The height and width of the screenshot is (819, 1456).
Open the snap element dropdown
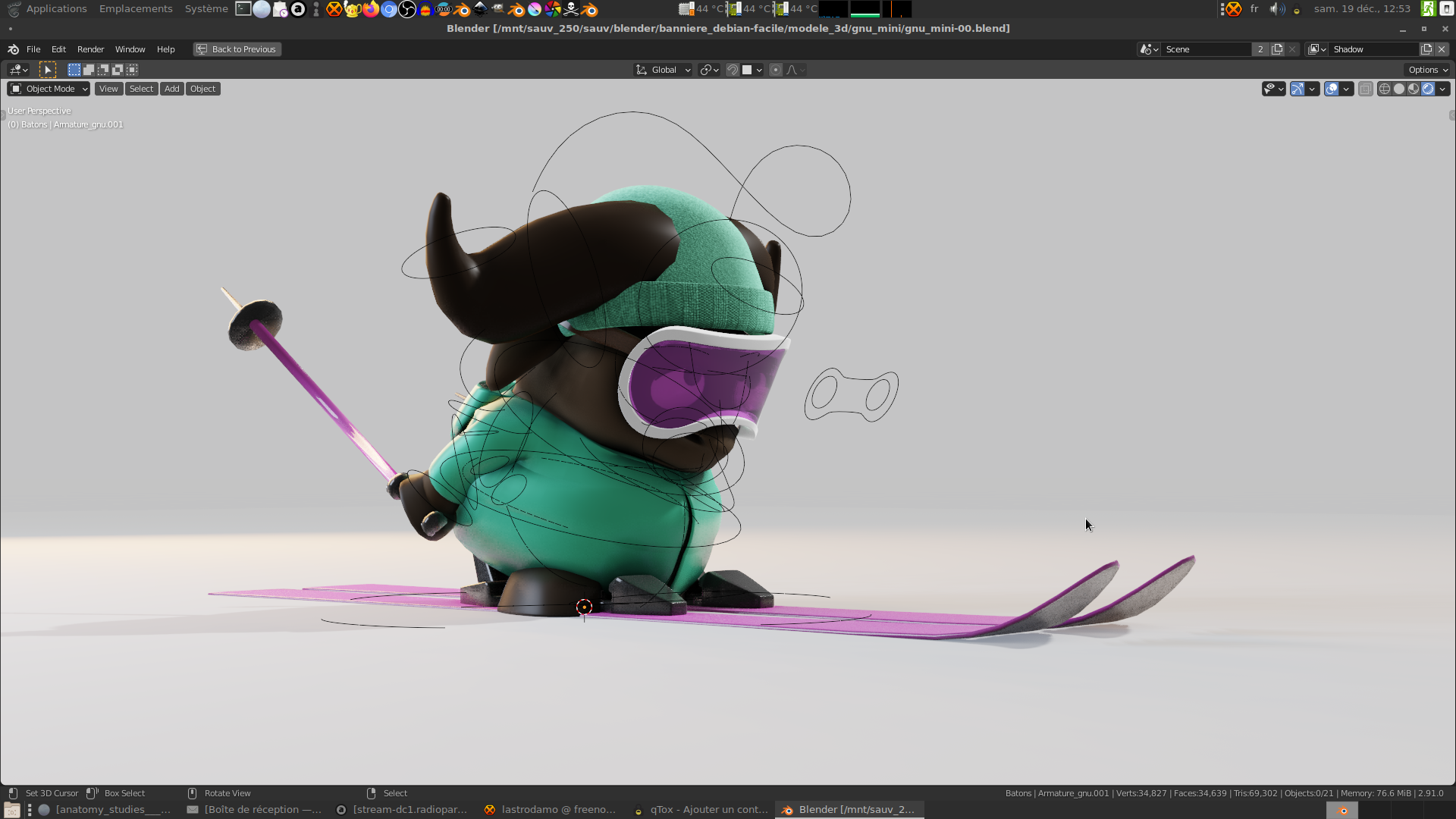coord(752,70)
